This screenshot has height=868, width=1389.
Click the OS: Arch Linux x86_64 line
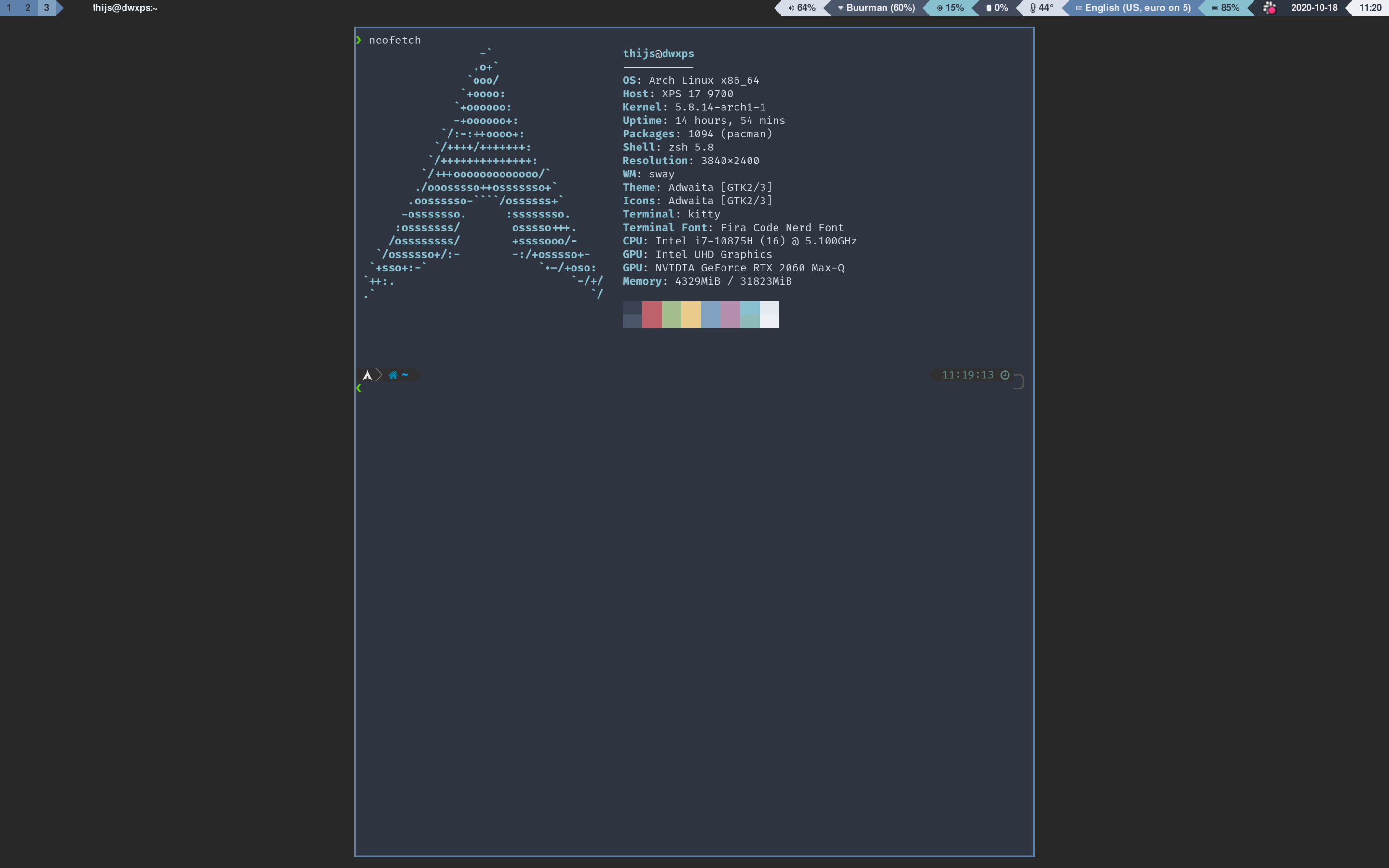(x=691, y=81)
